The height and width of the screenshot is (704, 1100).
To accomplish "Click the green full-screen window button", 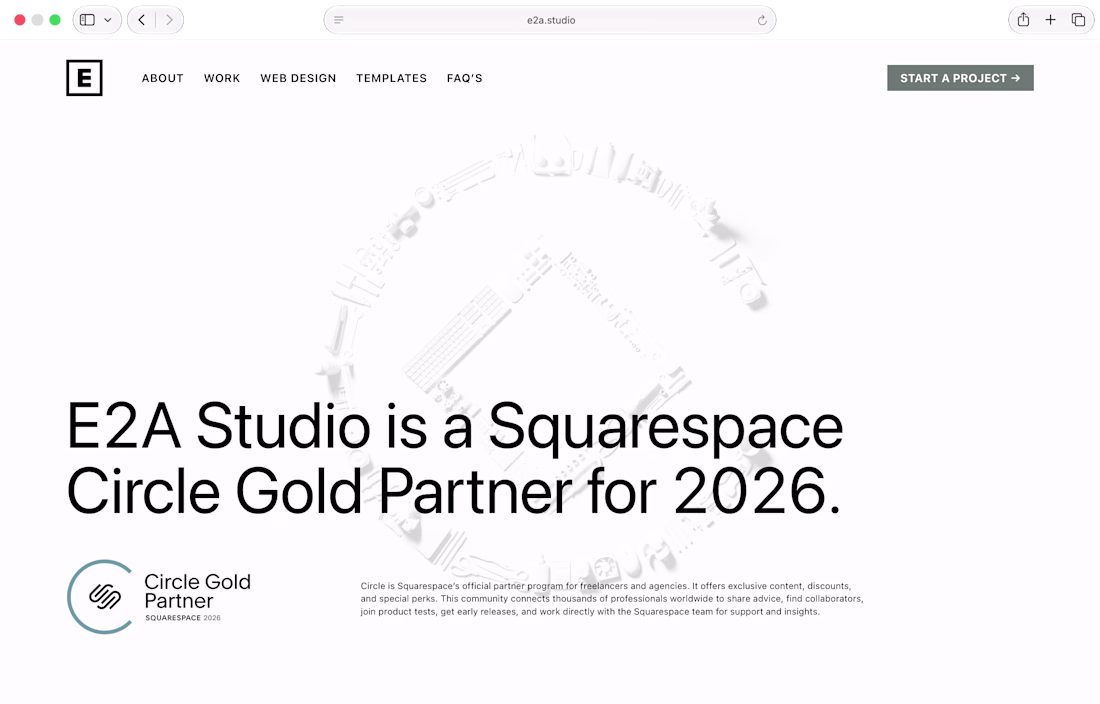I will [55, 20].
